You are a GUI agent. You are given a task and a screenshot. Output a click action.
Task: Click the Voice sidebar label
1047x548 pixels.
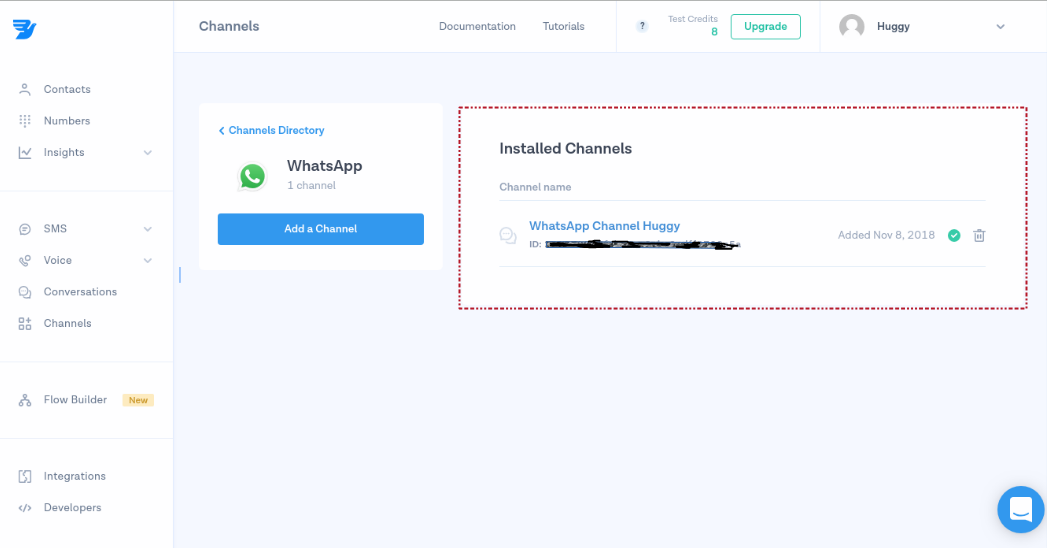[x=57, y=260]
